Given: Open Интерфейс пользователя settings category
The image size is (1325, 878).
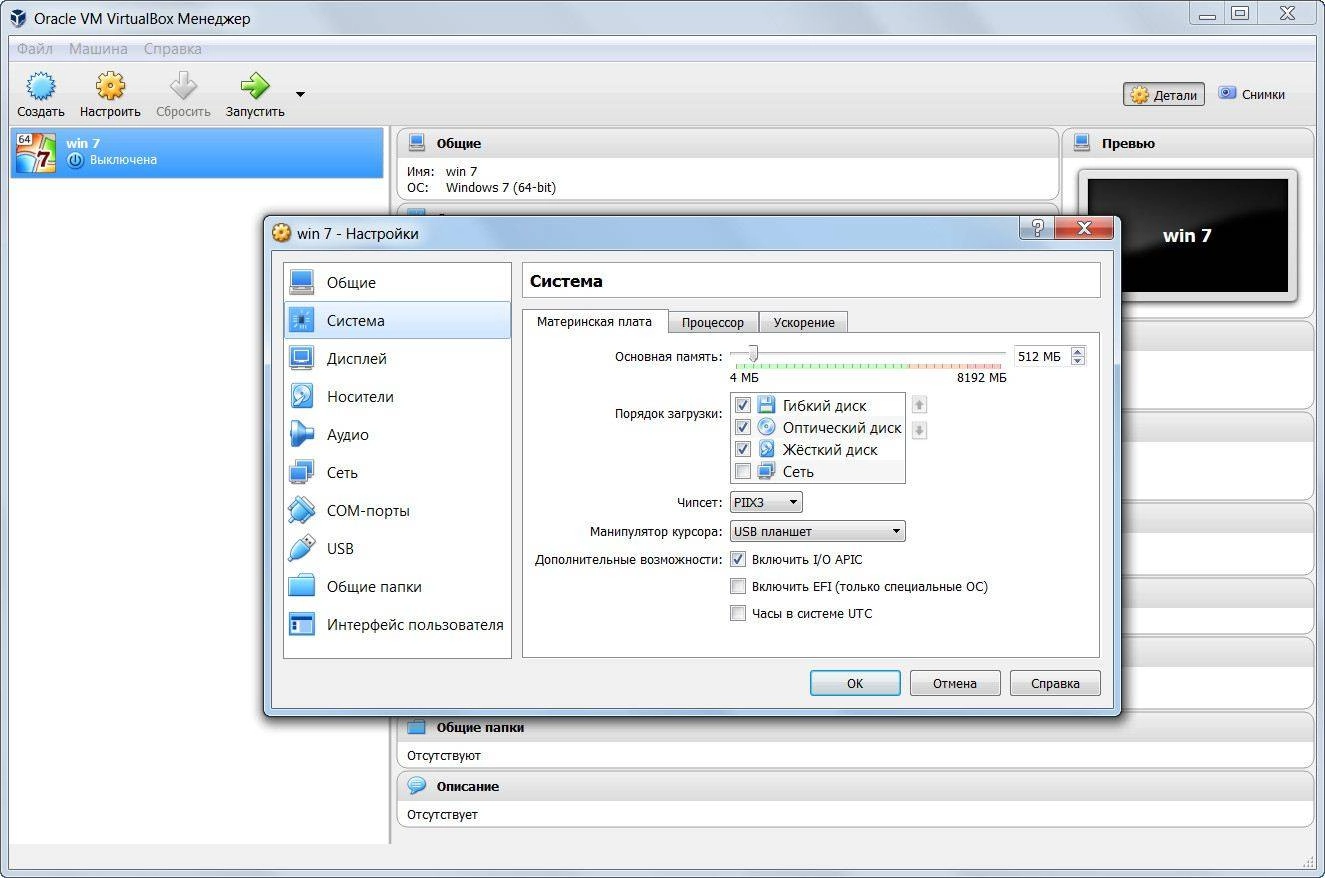Looking at the screenshot, I should [x=397, y=625].
